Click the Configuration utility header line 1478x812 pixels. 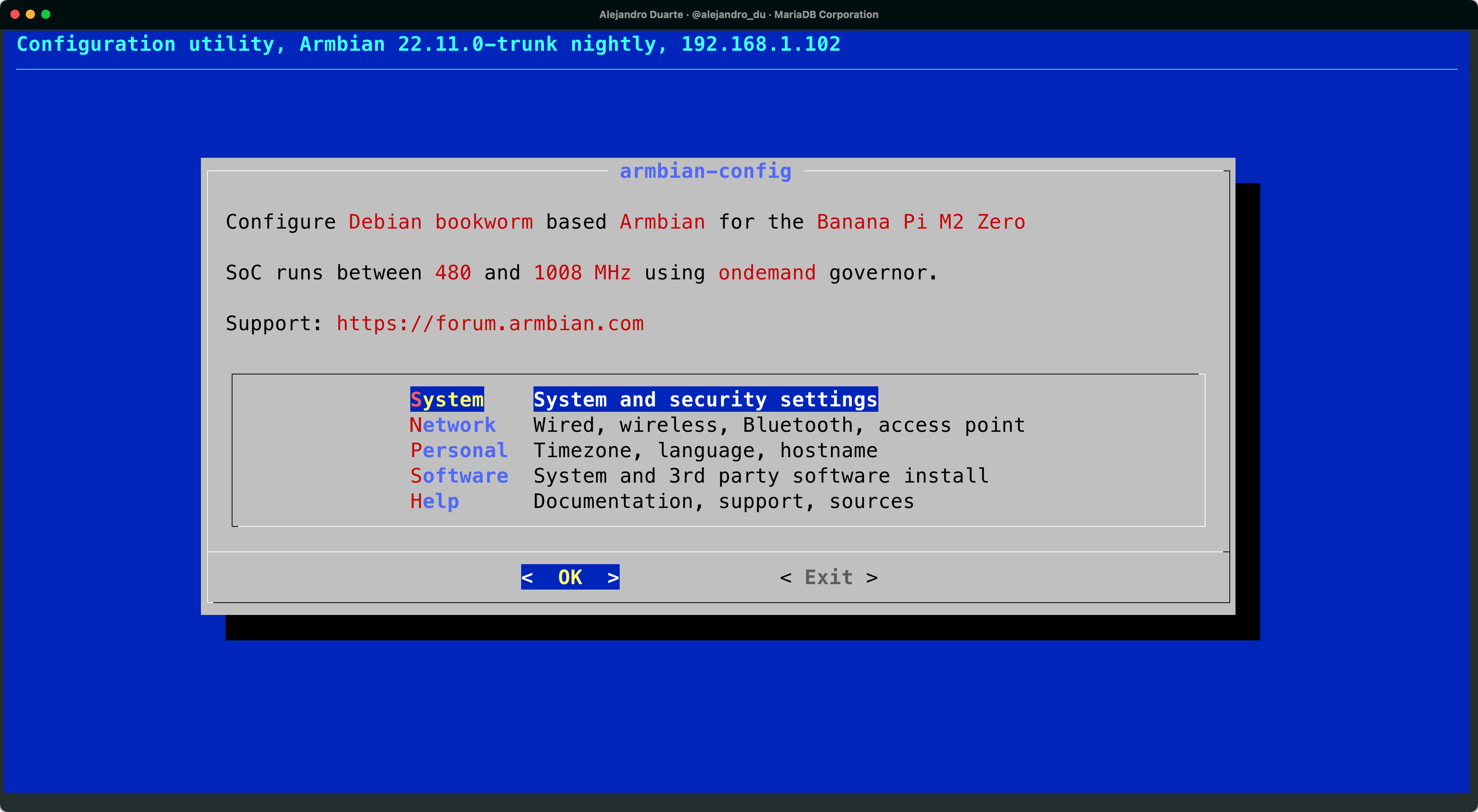[428, 44]
